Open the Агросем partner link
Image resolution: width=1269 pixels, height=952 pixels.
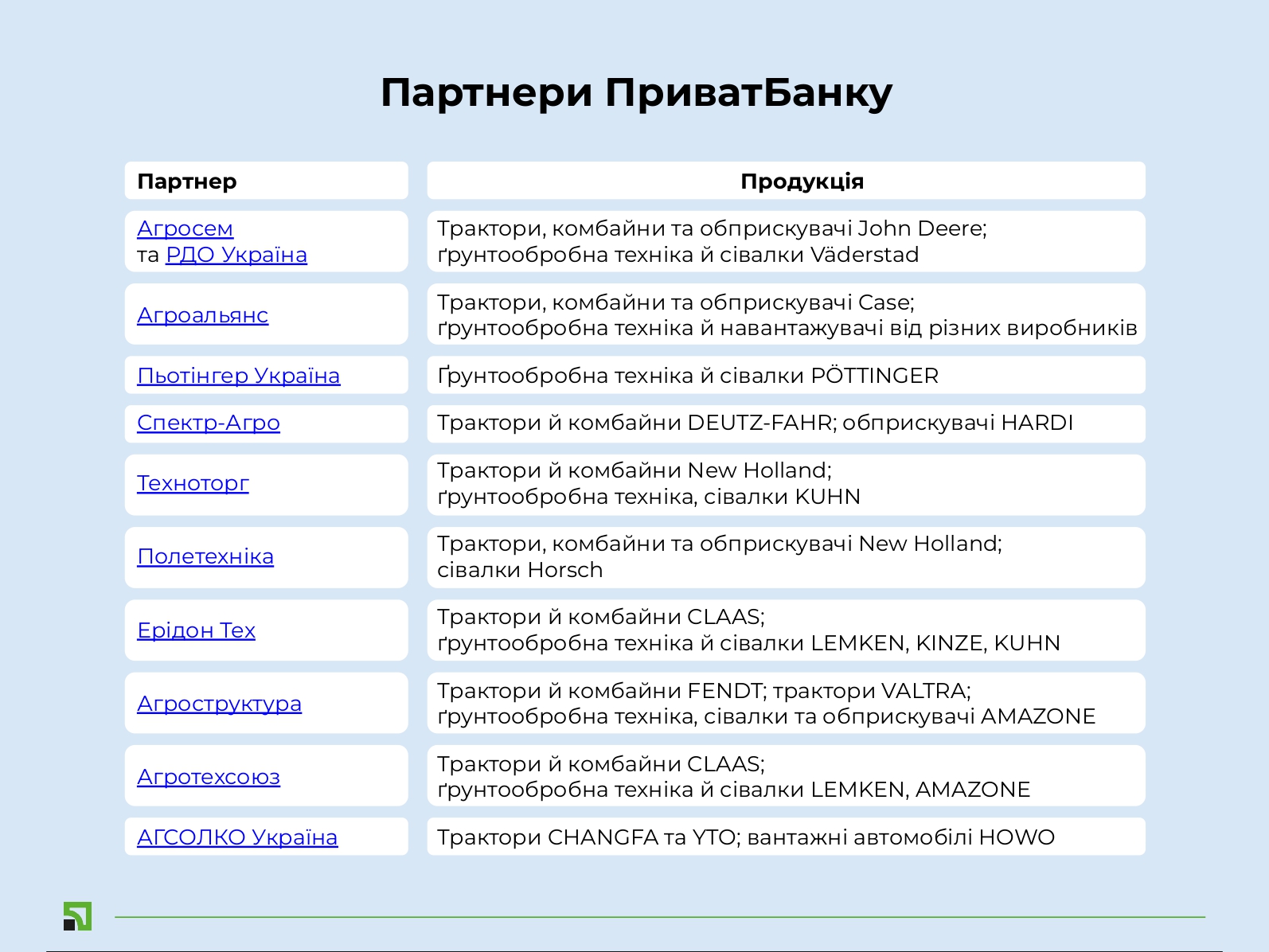coord(185,228)
